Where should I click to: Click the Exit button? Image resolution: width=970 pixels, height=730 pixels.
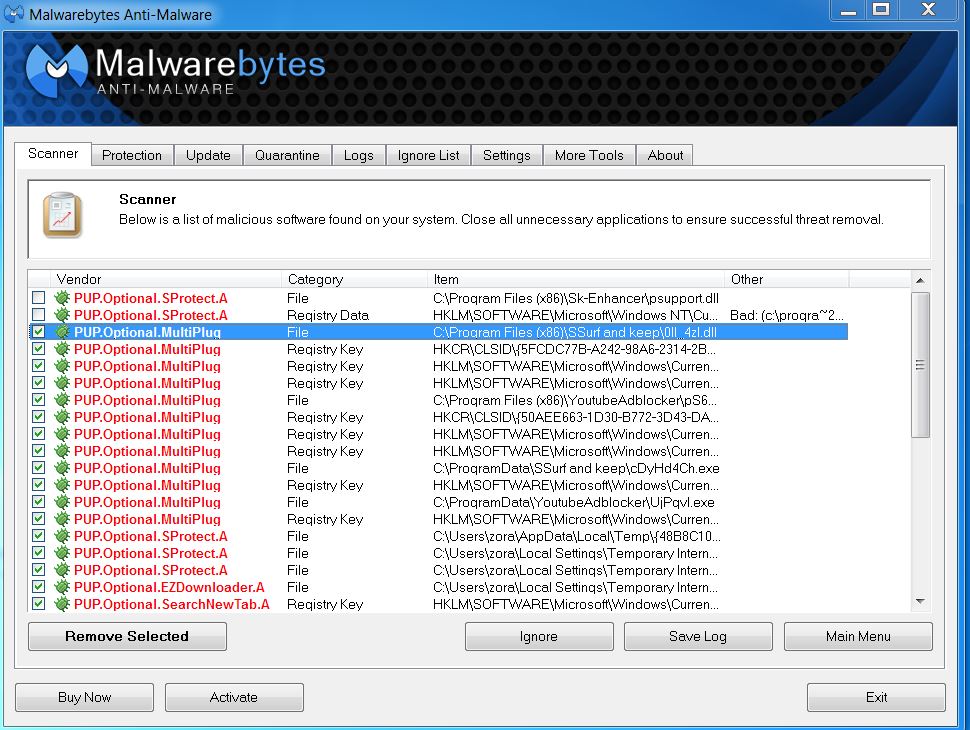[876, 697]
